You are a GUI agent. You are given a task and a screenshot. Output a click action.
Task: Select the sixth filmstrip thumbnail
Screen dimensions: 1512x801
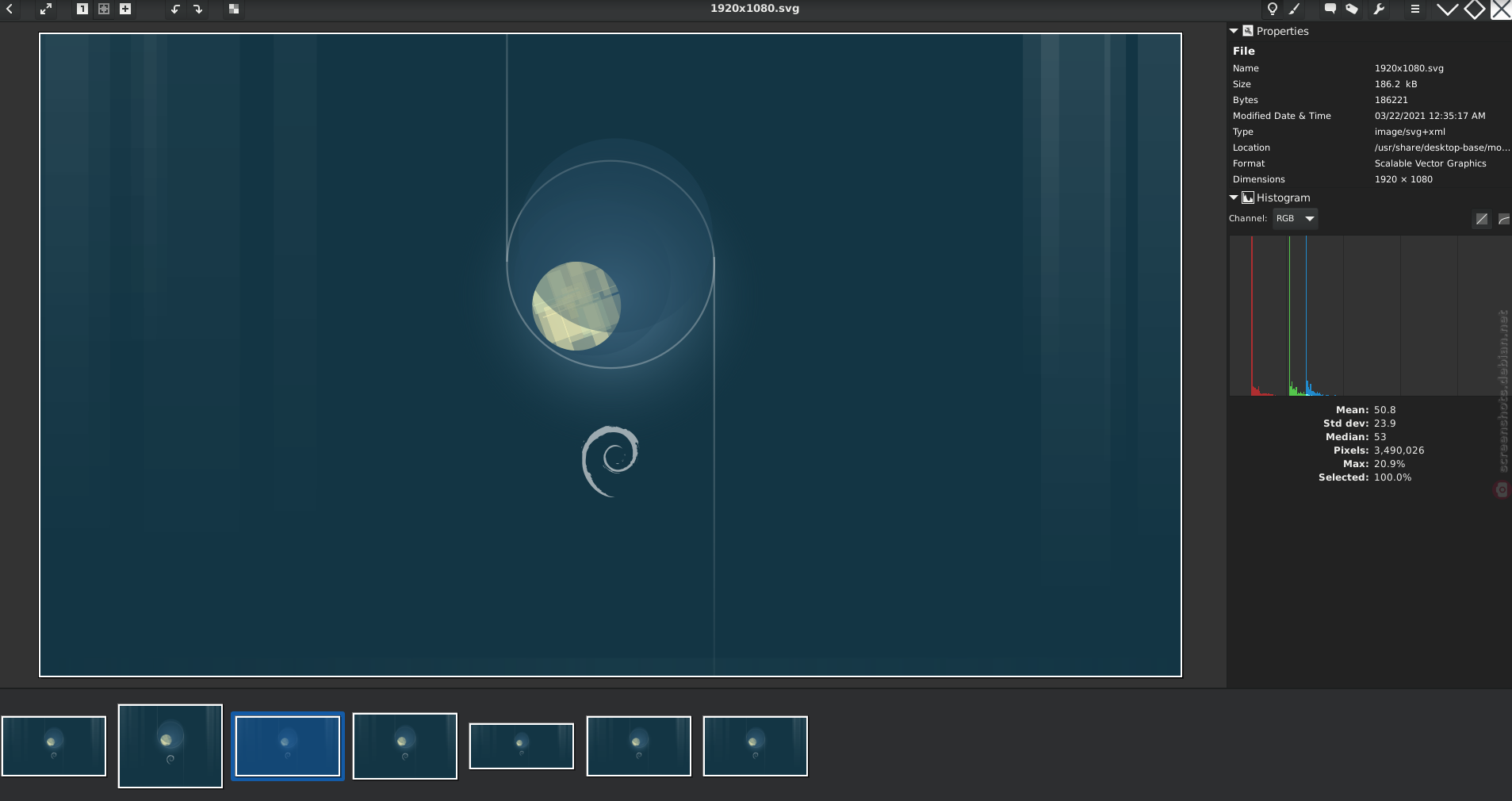click(639, 746)
